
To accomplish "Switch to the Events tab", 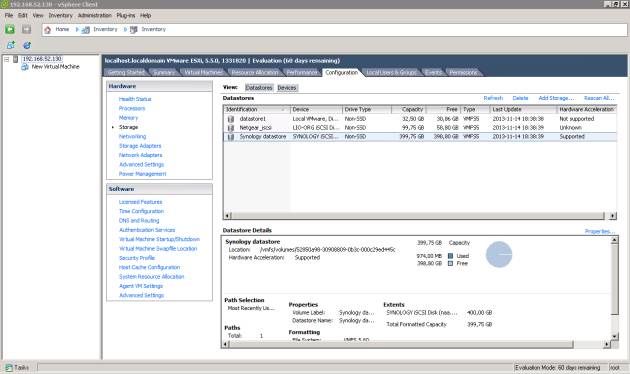I will [x=434, y=72].
